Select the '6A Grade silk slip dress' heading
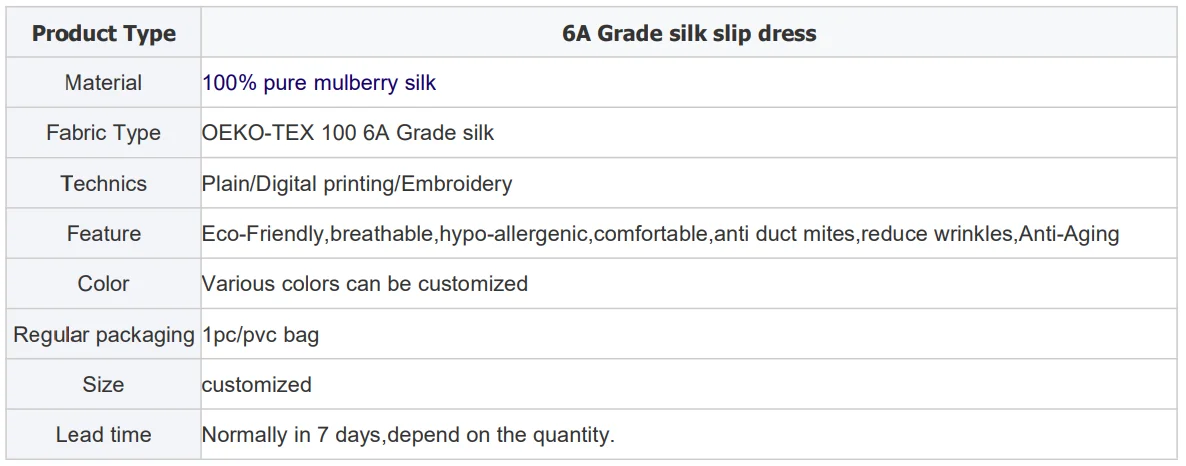Viewport: 1186px width, 466px height. [x=688, y=33]
